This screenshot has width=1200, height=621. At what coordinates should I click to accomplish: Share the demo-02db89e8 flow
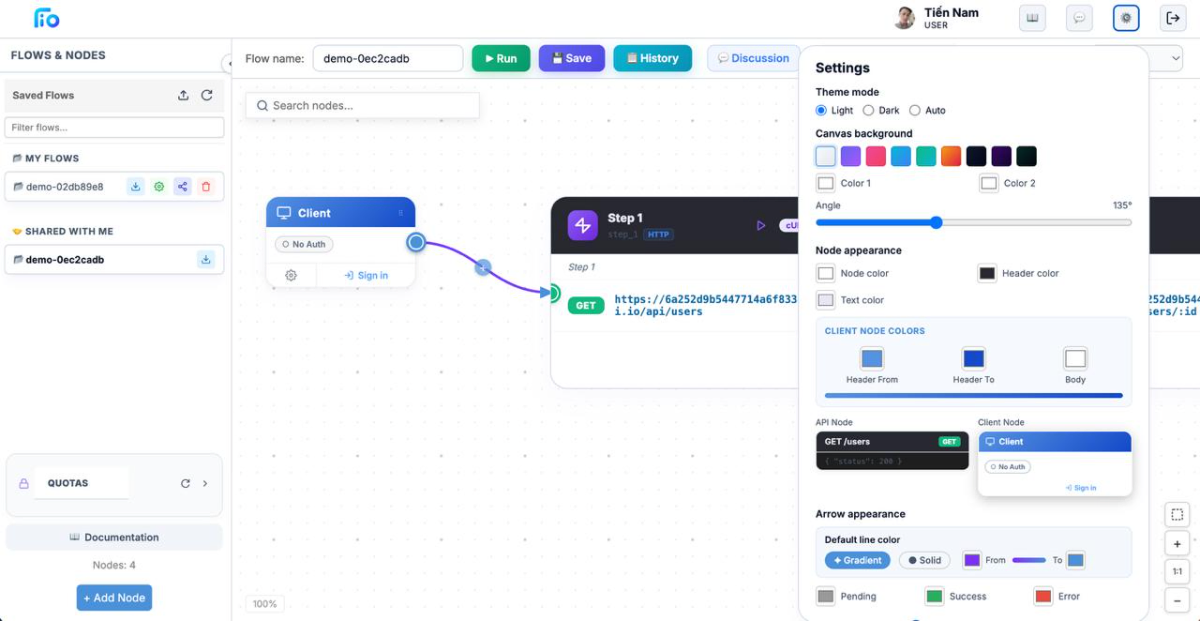coord(182,187)
